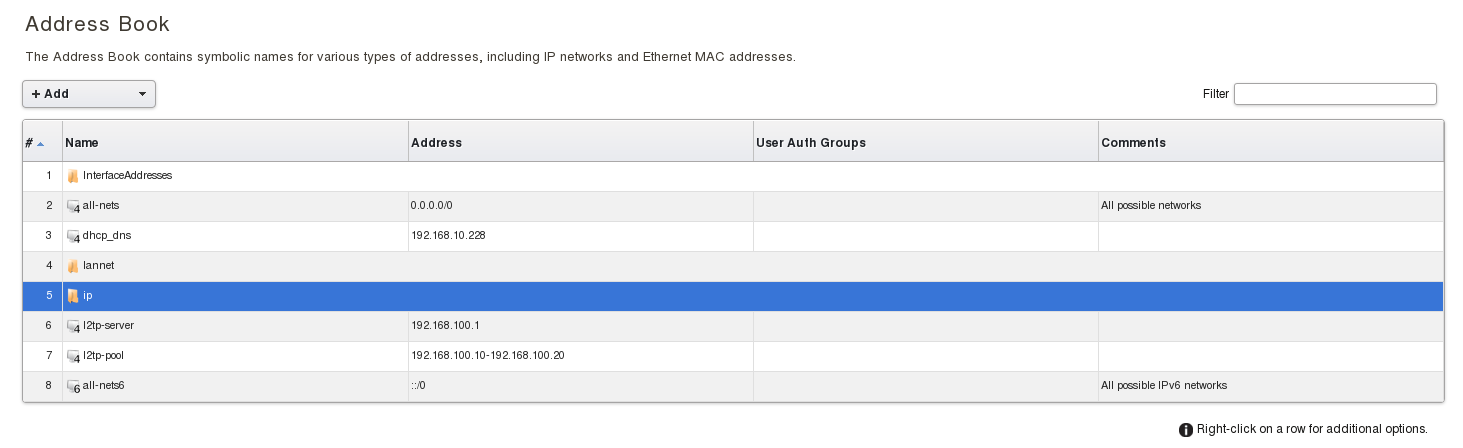The width and height of the screenshot is (1463, 448).
Task: Open the Add dropdown menu
Action: 89,94
